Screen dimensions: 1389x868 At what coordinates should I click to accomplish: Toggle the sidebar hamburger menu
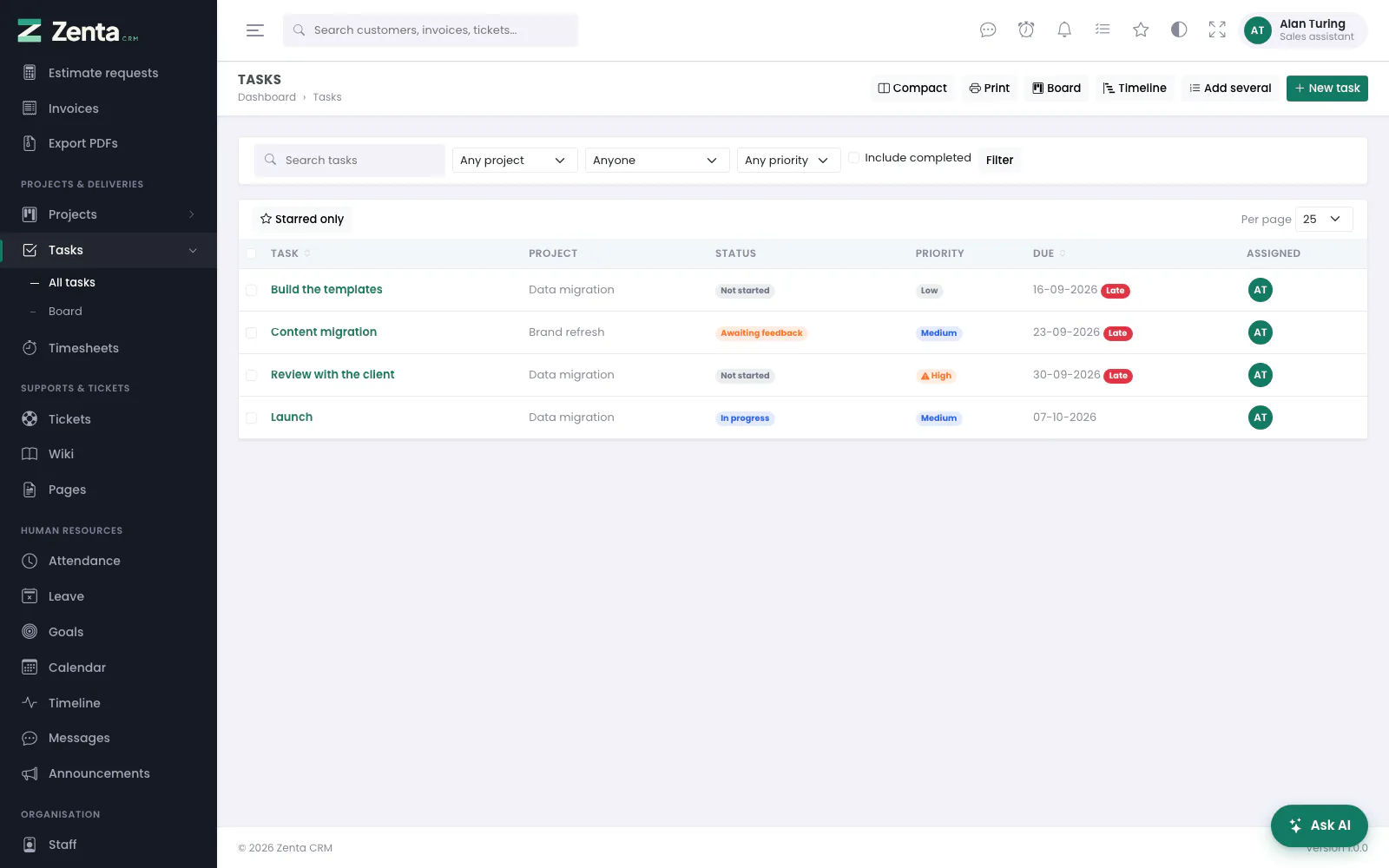click(255, 30)
